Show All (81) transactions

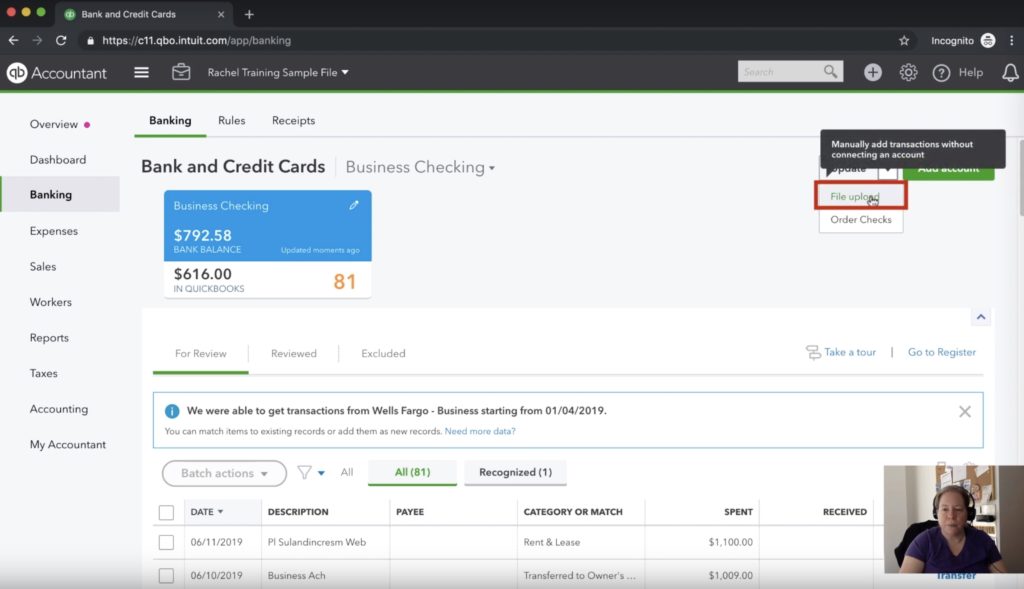(x=412, y=472)
